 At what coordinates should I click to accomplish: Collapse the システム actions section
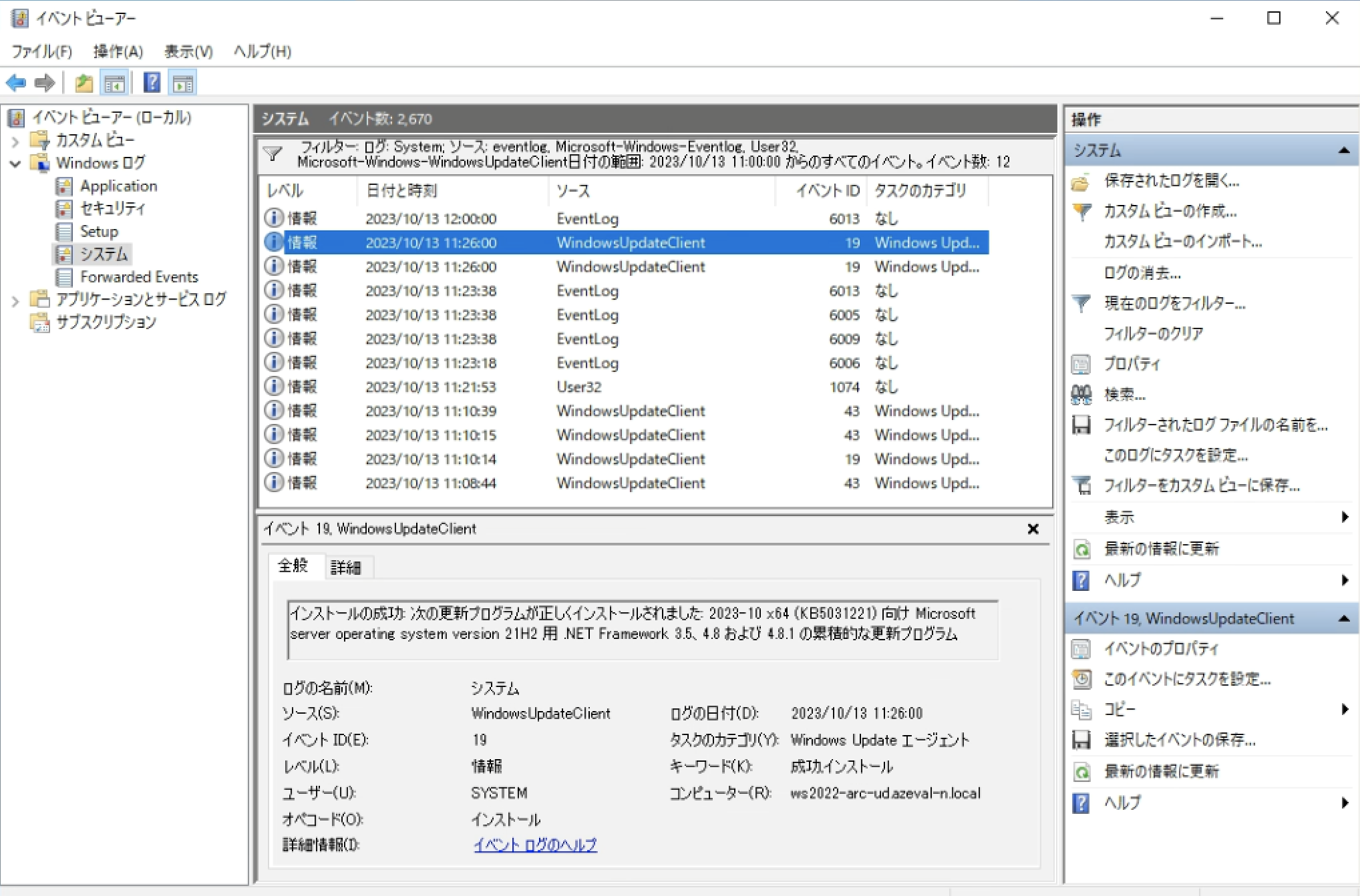(x=1344, y=151)
